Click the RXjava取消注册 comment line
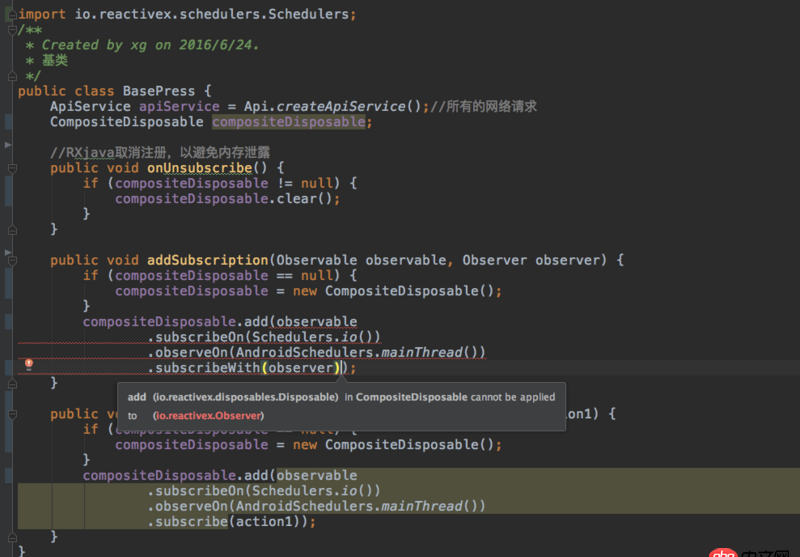The height and width of the screenshot is (557, 800). click(160, 152)
